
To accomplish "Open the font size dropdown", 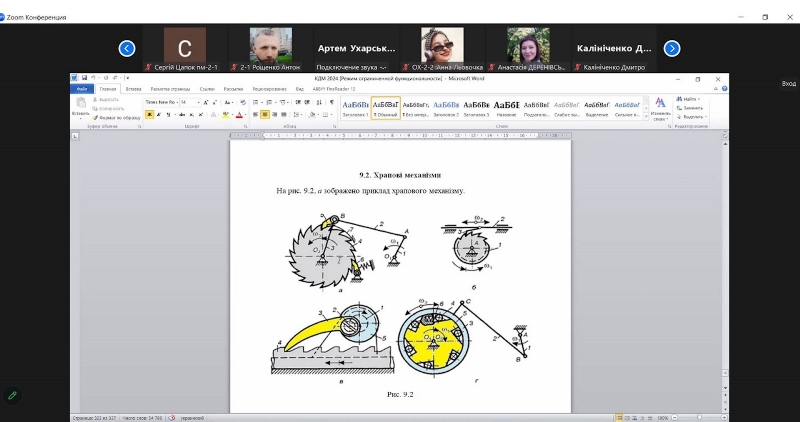I will pyautogui.click(x=197, y=103).
